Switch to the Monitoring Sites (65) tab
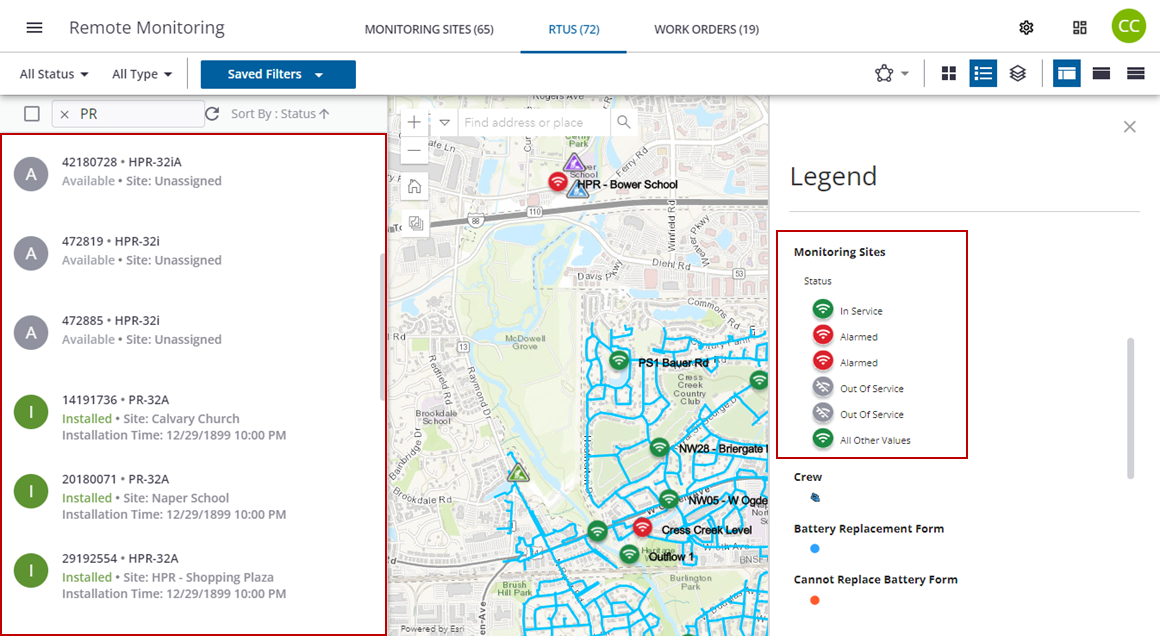 click(429, 30)
